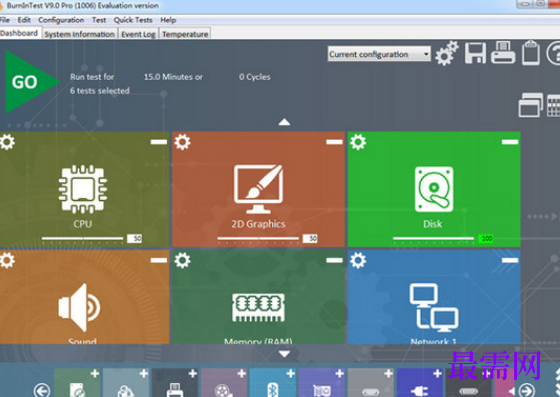This screenshot has width=560, height=397.
Task: Switch to the Temperature tab
Action: tap(185, 34)
